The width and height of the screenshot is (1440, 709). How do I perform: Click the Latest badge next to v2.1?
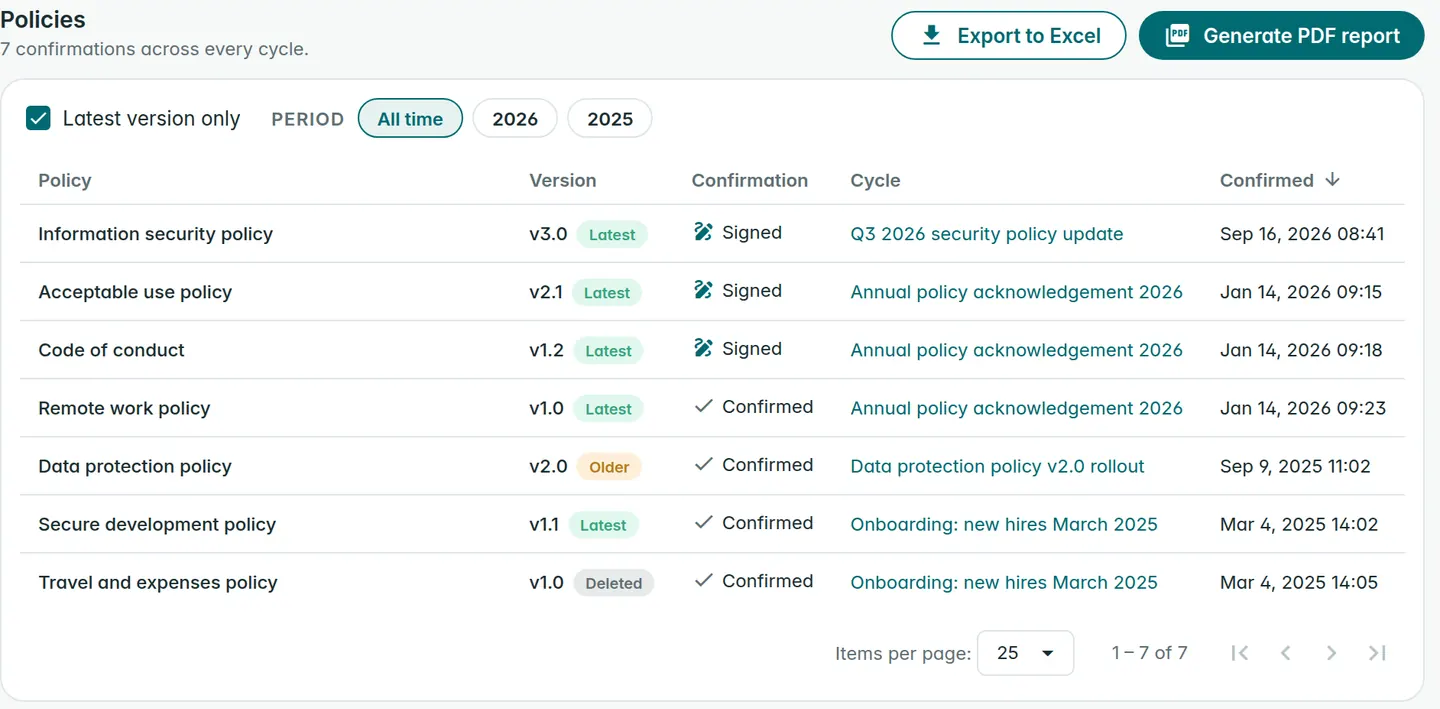(x=607, y=293)
